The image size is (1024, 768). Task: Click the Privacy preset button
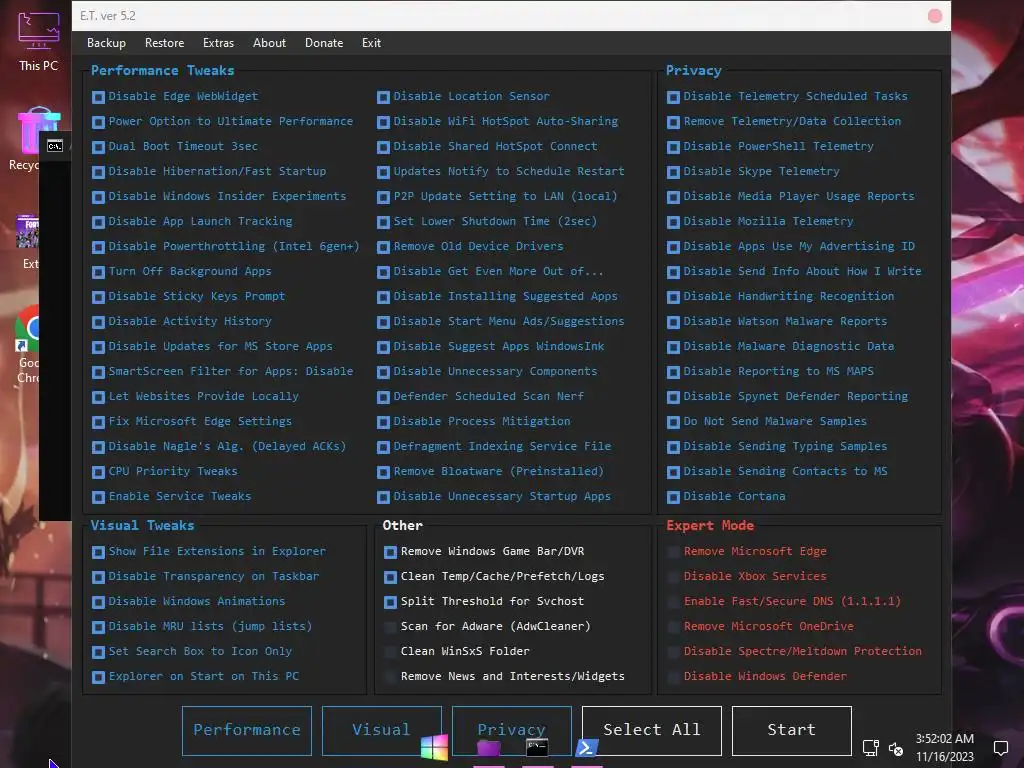point(511,730)
